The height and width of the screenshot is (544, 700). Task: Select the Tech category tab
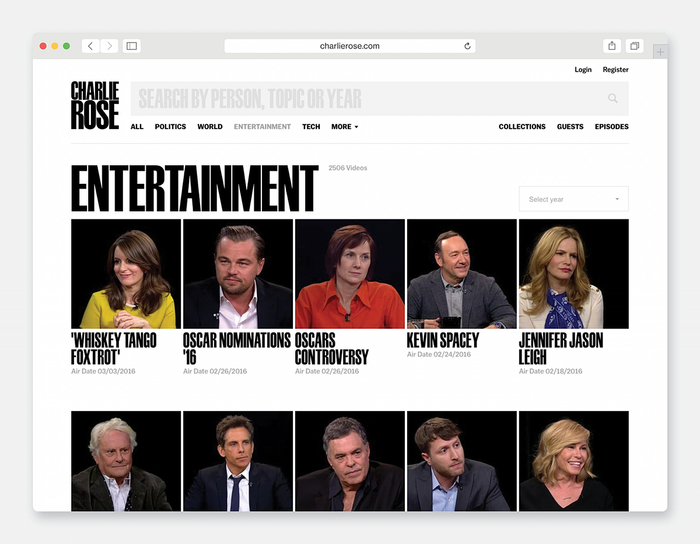(x=311, y=127)
